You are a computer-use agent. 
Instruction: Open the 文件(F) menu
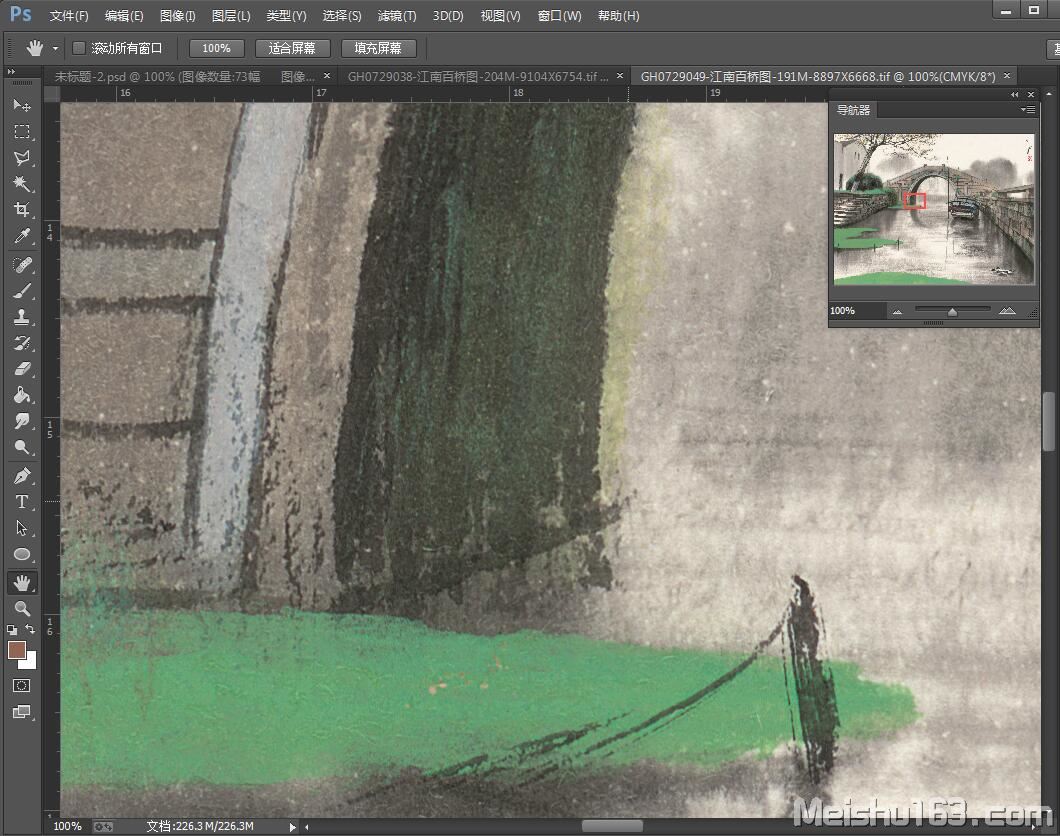(69, 16)
